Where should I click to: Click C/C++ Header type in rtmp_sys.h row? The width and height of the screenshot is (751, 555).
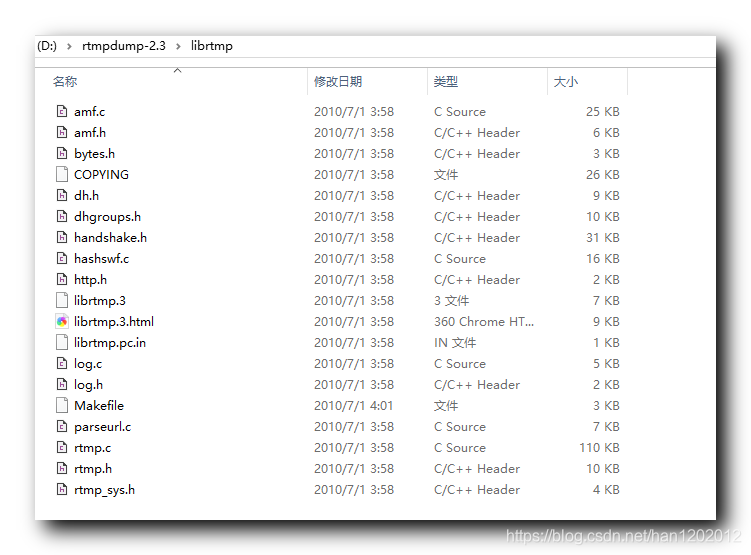coord(477,490)
